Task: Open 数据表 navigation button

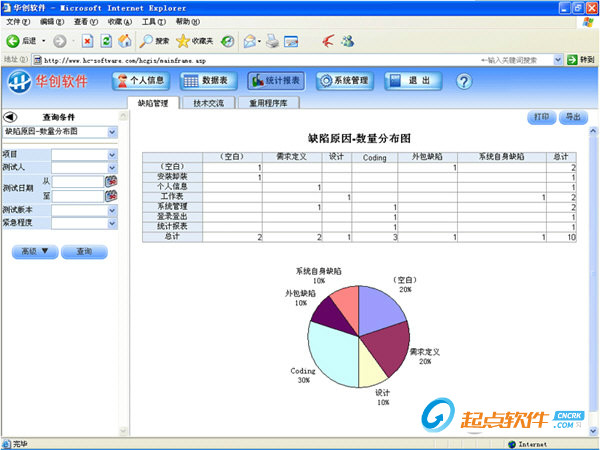Action: pos(209,81)
